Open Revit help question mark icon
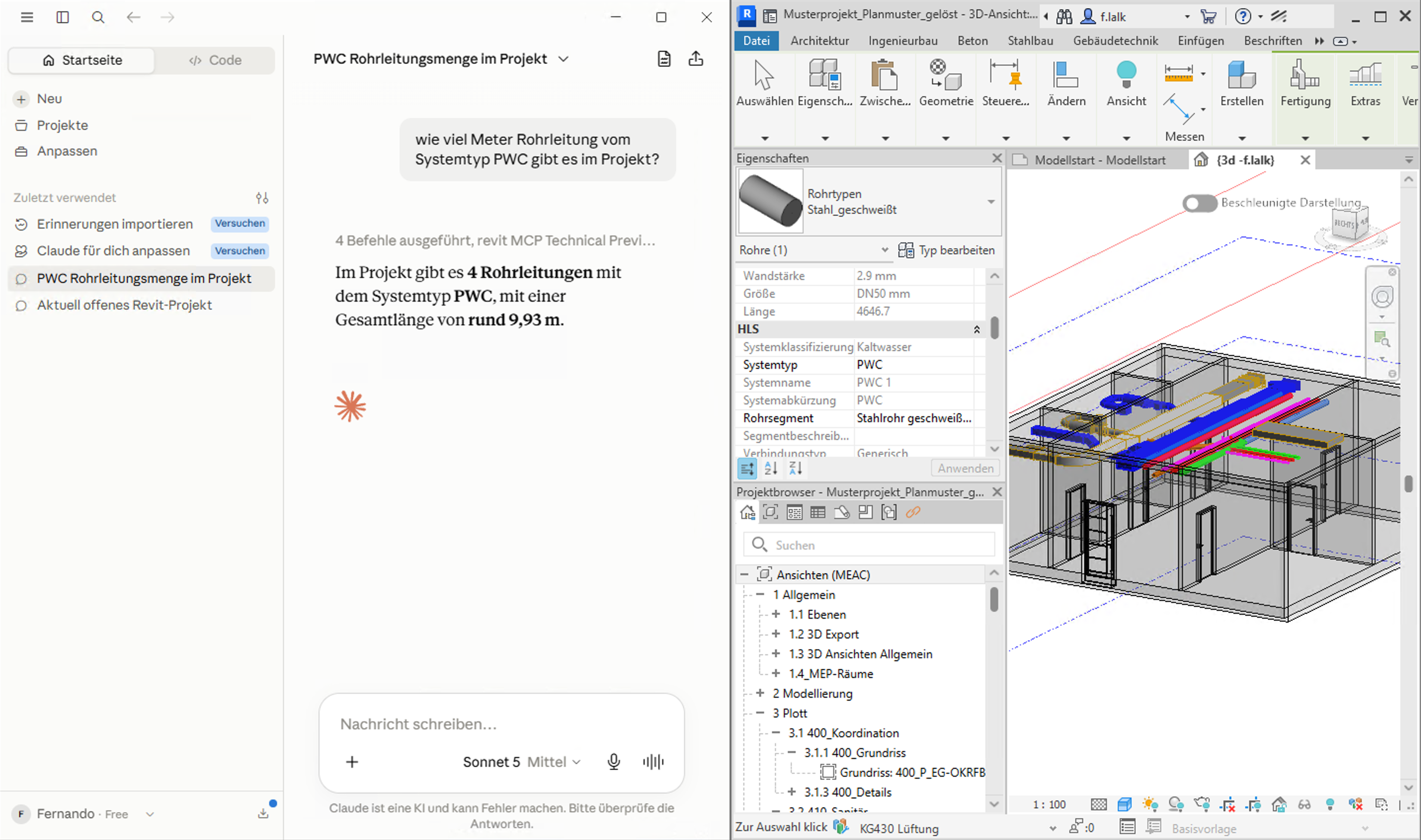1421x840 pixels. [1243, 16]
